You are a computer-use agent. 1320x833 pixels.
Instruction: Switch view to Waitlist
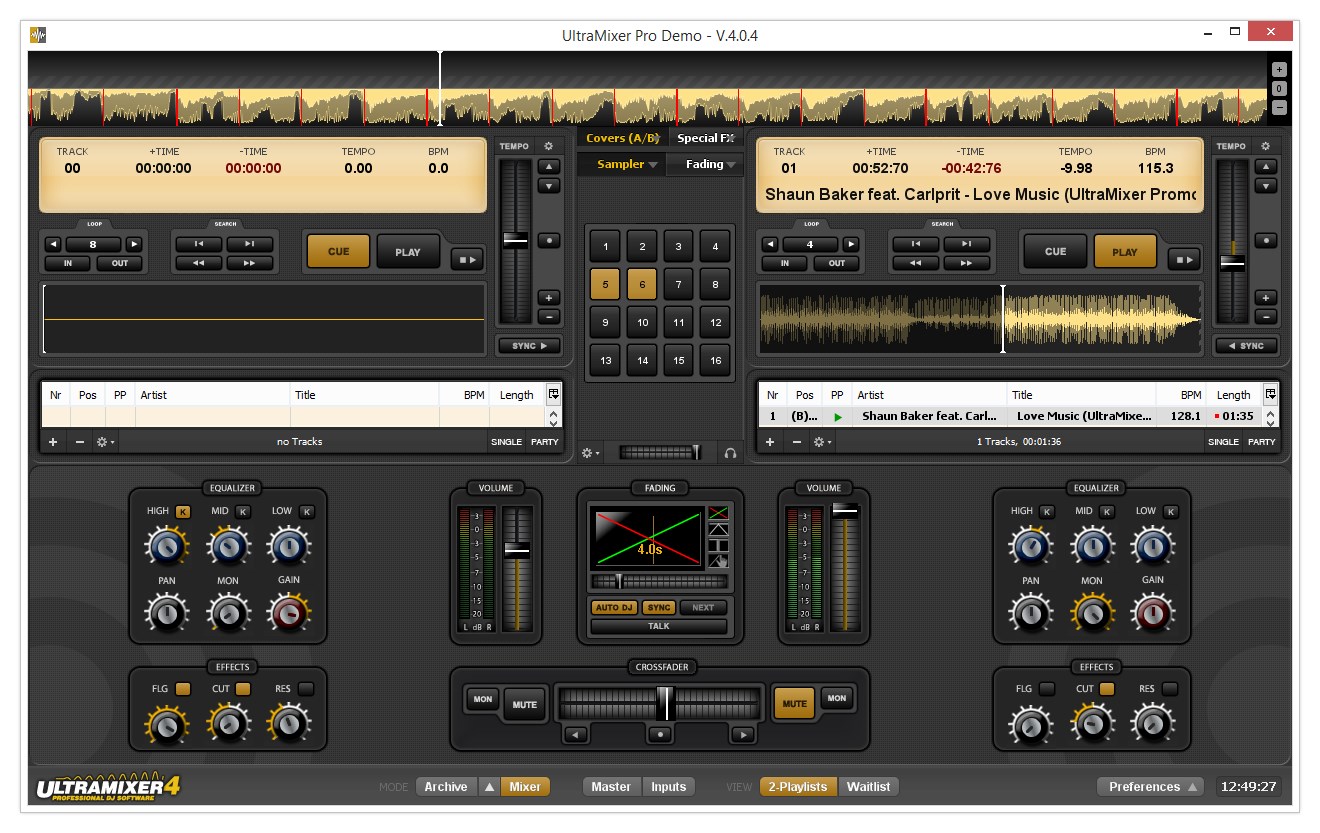pyautogui.click(x=869, y=787)
